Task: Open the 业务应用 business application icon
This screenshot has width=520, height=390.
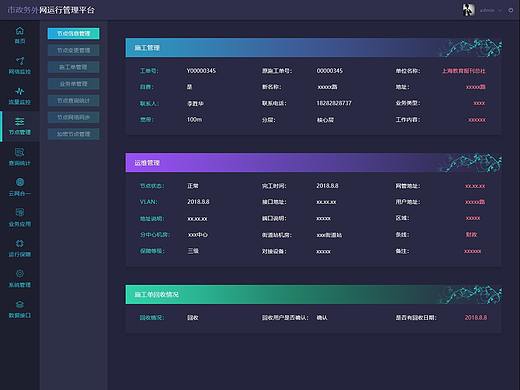Action: point(20,213)
